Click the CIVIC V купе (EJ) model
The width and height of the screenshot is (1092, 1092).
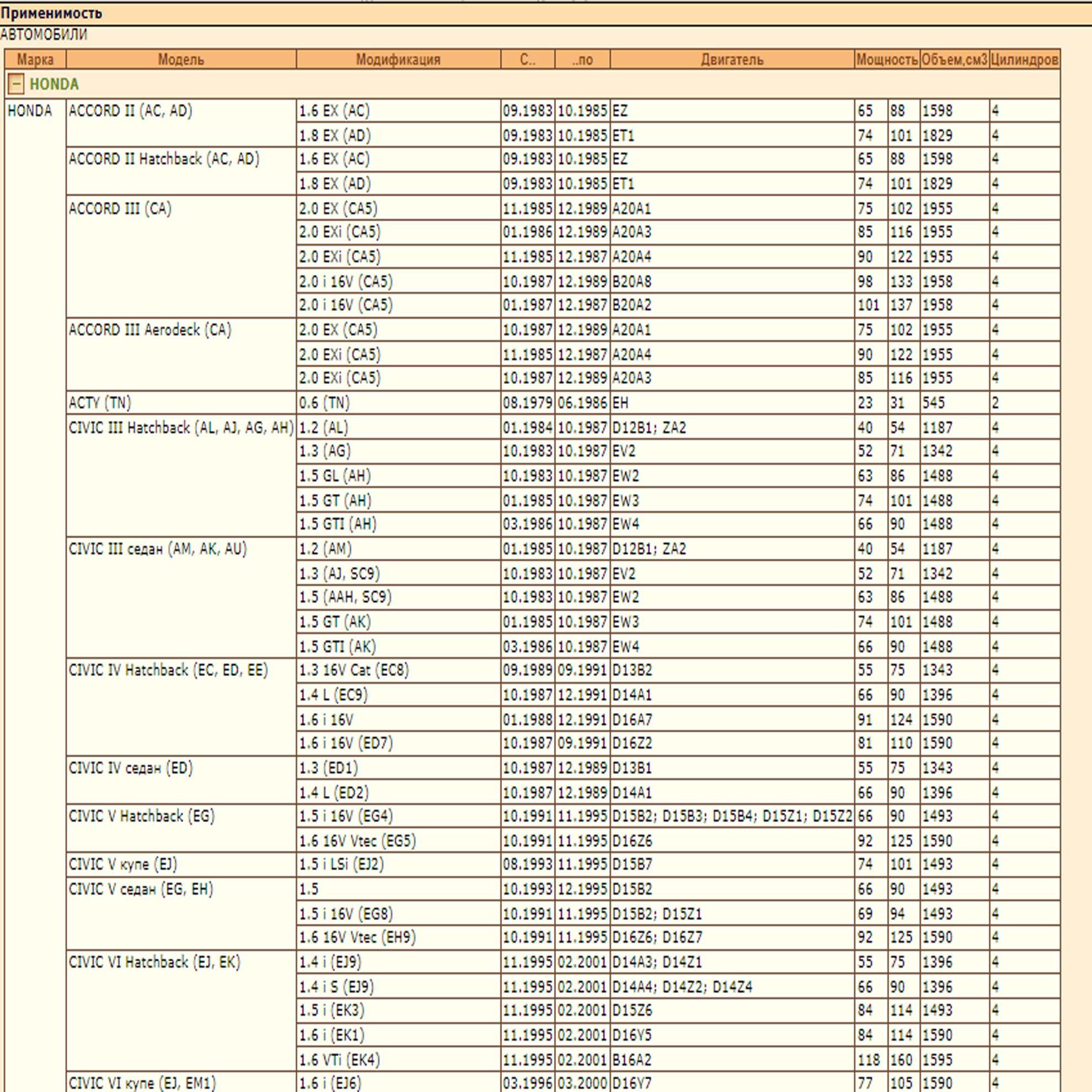122,864
